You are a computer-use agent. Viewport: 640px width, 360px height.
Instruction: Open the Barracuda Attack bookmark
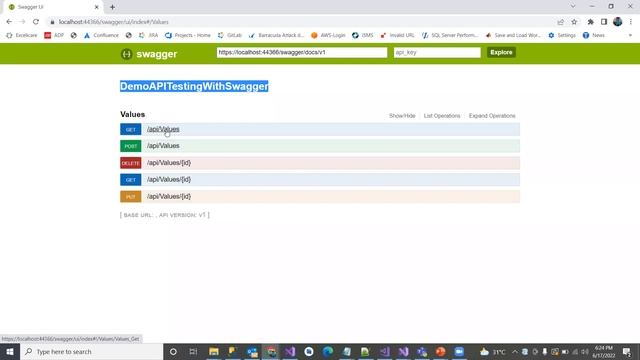276,36
